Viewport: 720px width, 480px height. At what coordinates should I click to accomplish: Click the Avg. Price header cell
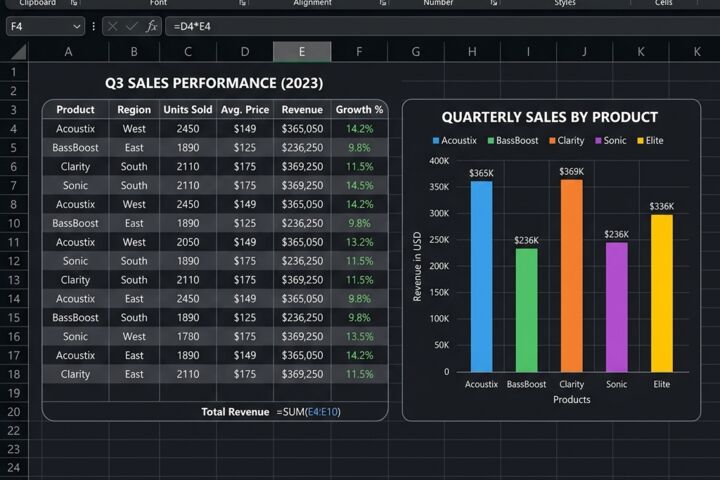[x=245, y=110]
